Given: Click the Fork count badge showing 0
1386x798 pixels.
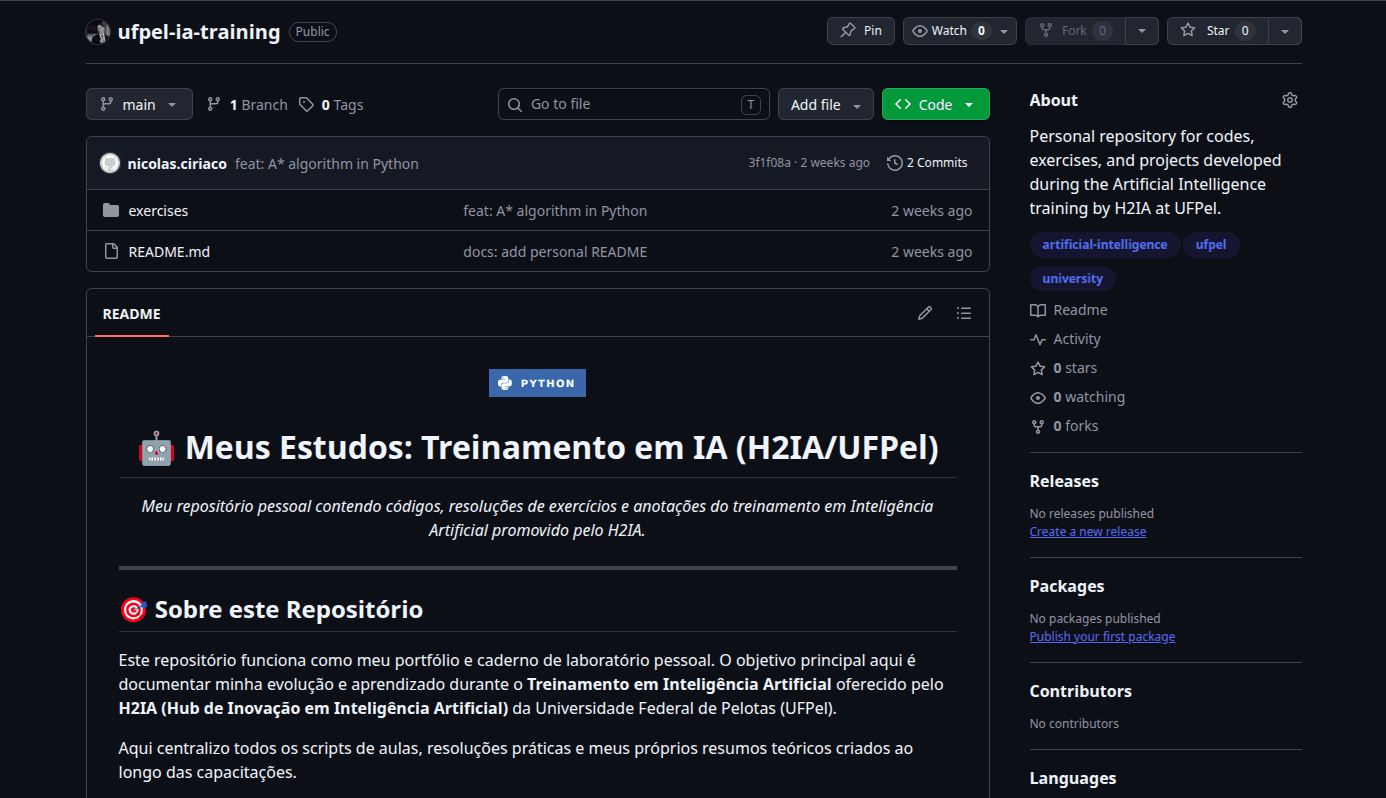Looking at the screenshot, I should tap(1102, 31).
